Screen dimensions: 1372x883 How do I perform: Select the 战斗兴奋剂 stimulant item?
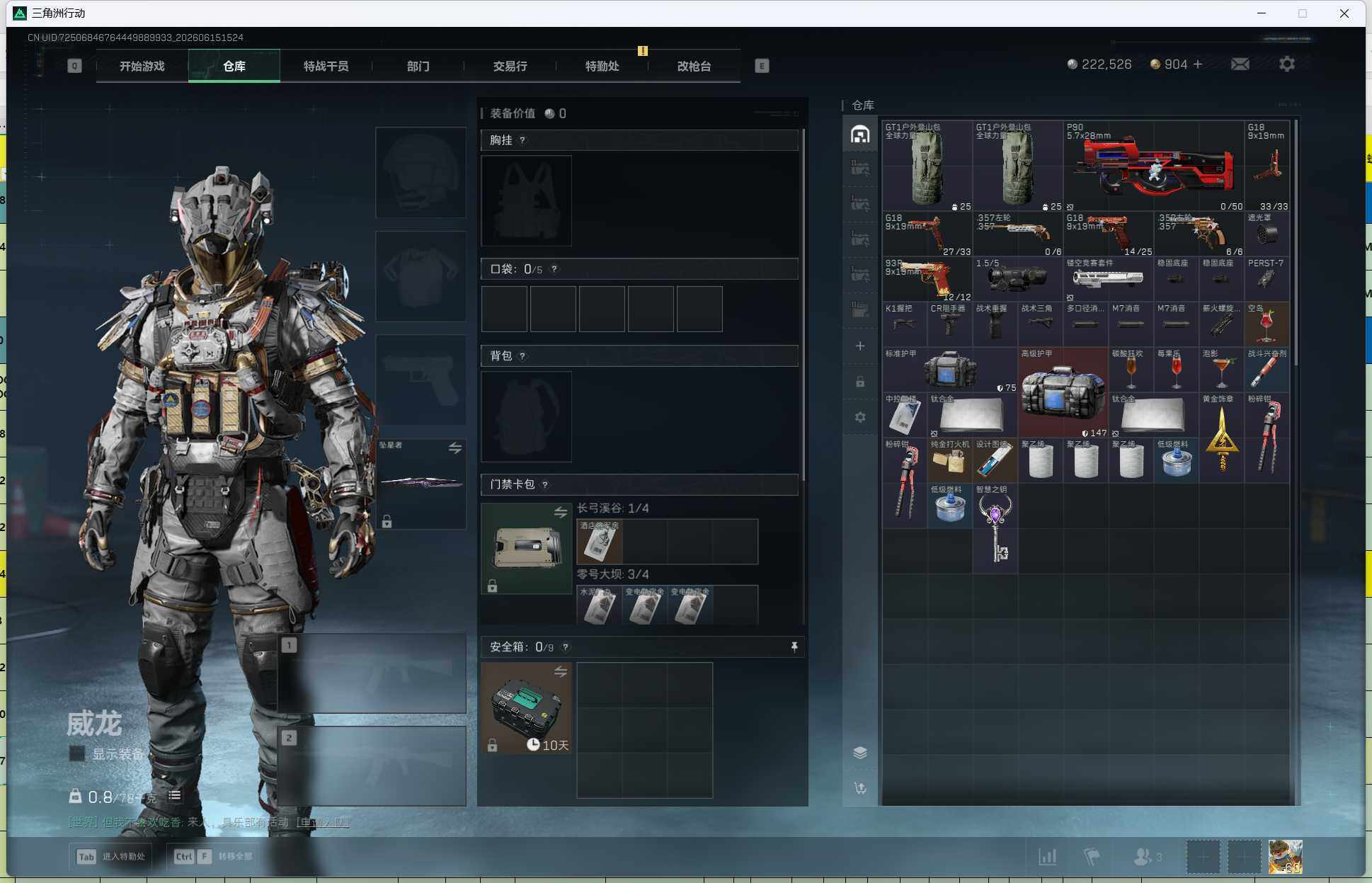[x=1267, y=370]
